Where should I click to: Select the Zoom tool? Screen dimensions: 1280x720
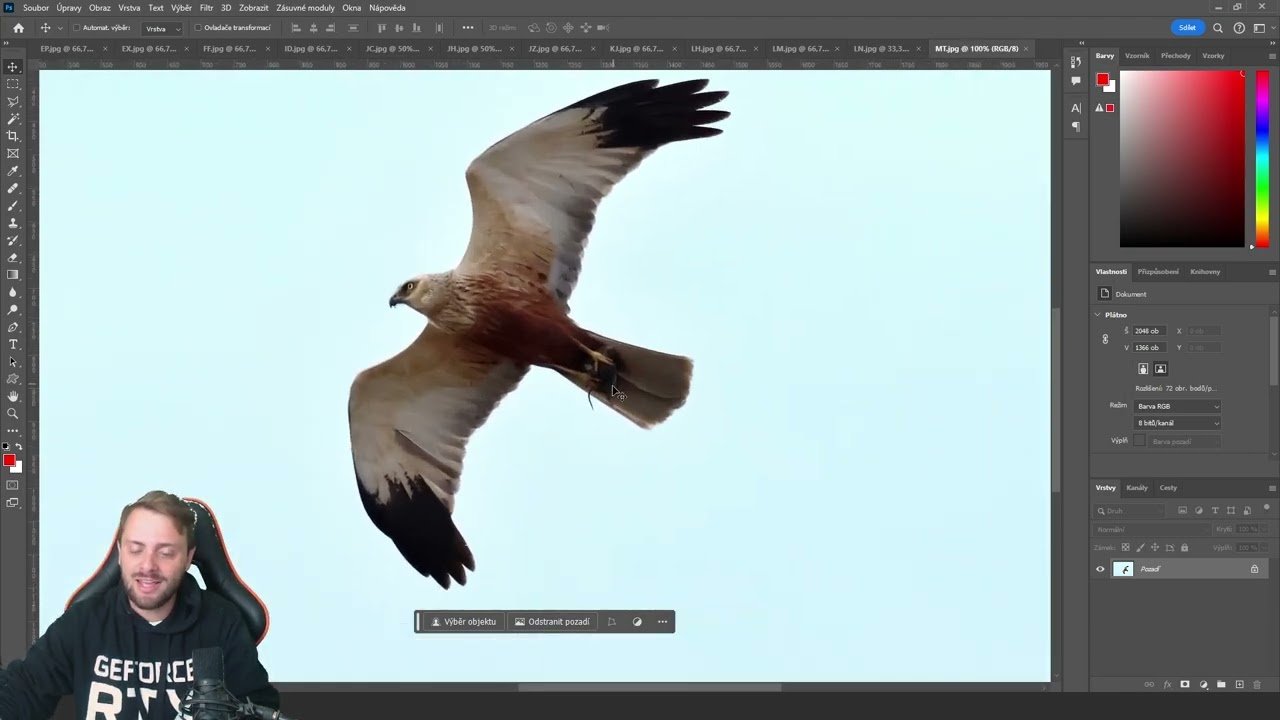13,413
